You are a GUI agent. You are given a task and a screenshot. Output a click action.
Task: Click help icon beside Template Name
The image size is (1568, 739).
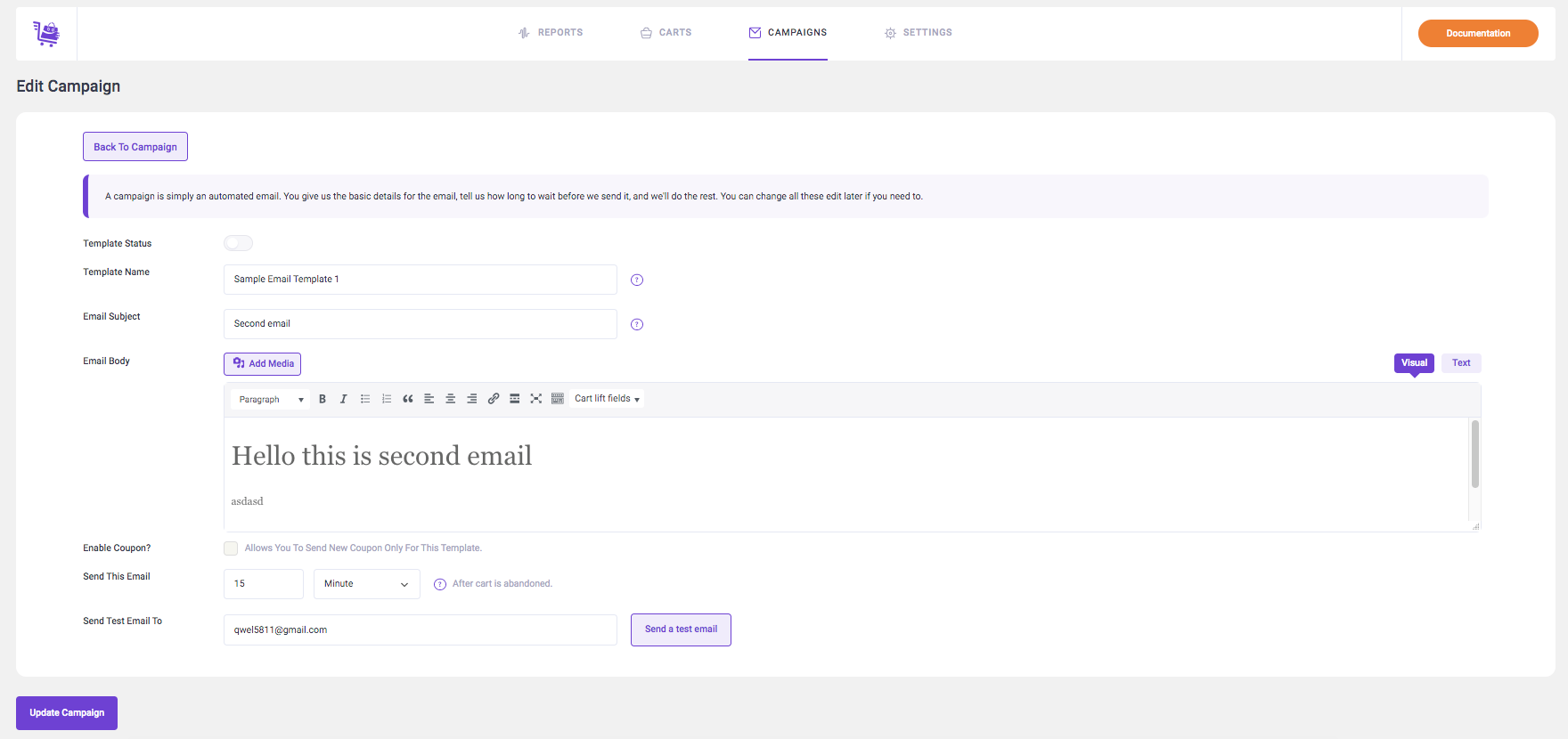(x=637, y=280)
